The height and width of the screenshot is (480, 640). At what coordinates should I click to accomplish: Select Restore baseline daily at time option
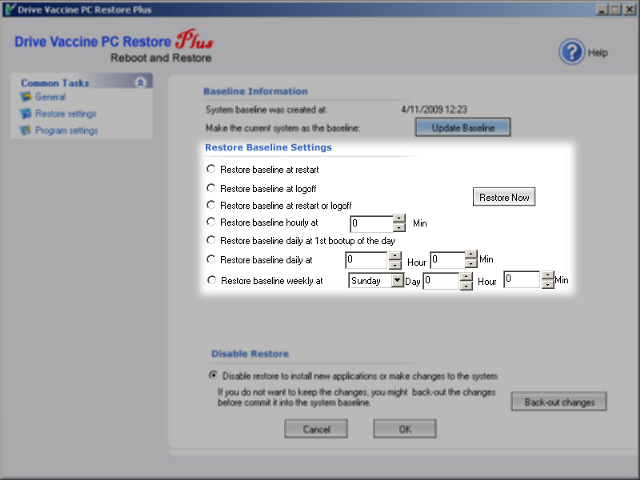tap(211, 259)
